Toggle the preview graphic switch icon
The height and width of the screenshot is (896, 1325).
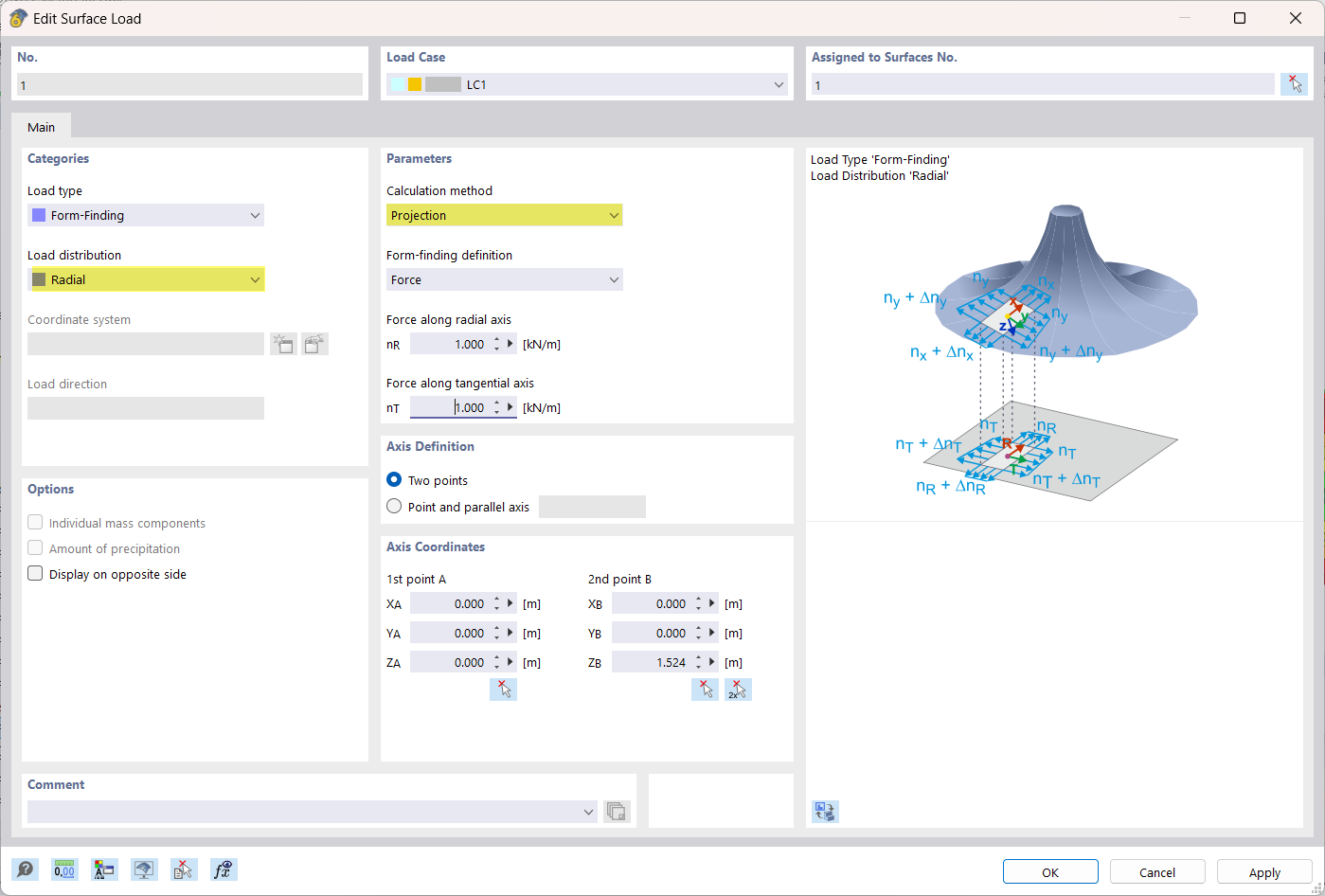click(x=825, y=812)
